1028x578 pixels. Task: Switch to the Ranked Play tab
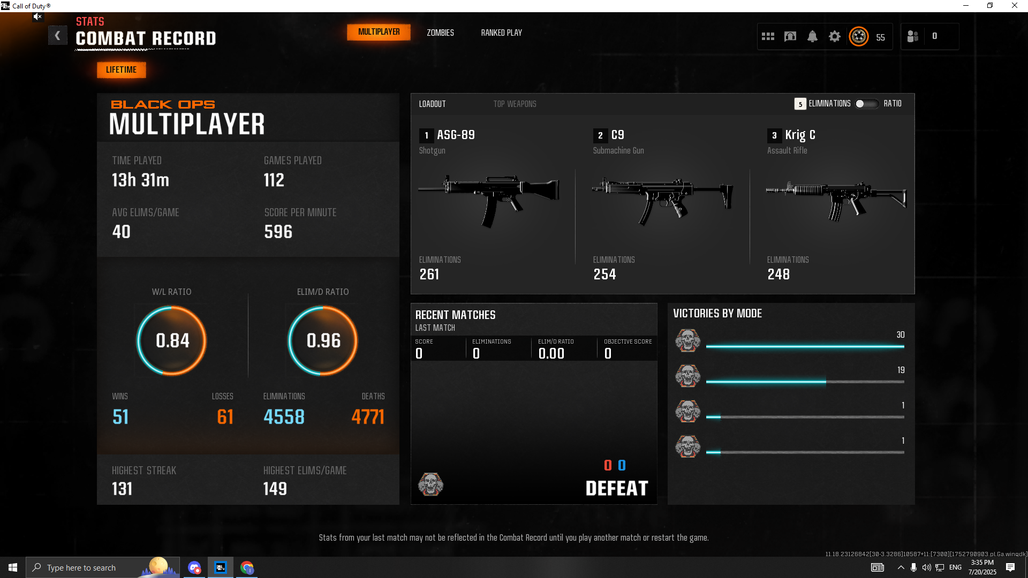pyautogui.click(x=502, y=33)
